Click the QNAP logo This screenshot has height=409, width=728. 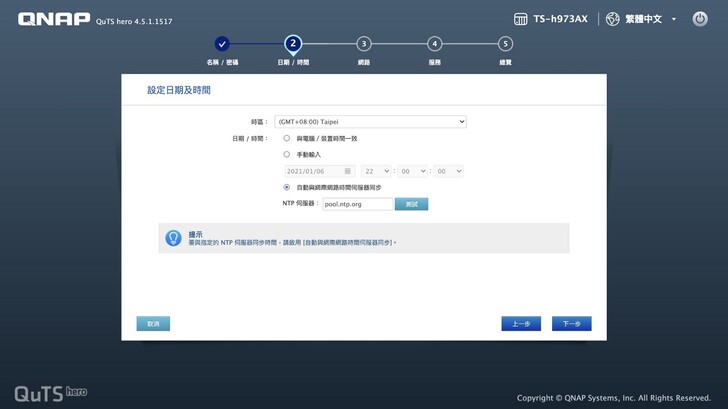click(x=54, y=19)
